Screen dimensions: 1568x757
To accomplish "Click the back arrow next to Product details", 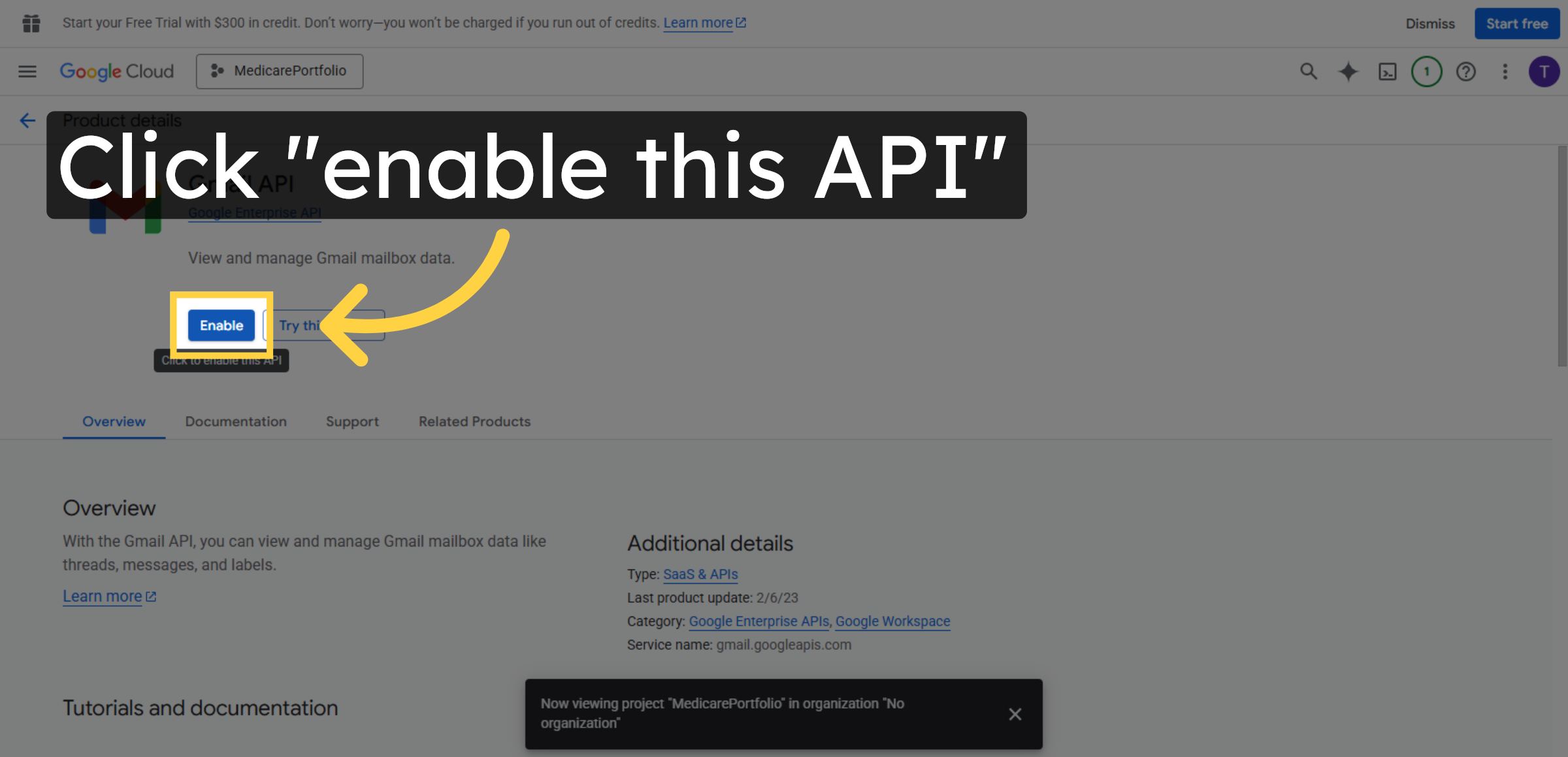I will click(x=27, y=120).
